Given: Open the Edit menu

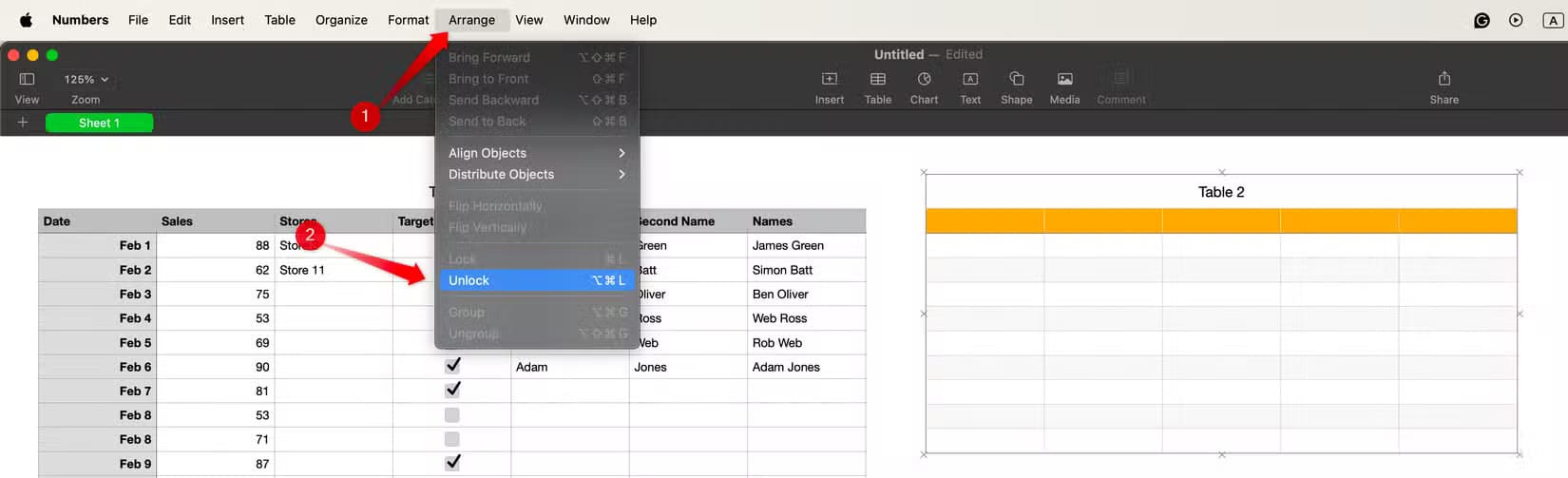Looking at the screenshot, I should click(x=180, y=20).
